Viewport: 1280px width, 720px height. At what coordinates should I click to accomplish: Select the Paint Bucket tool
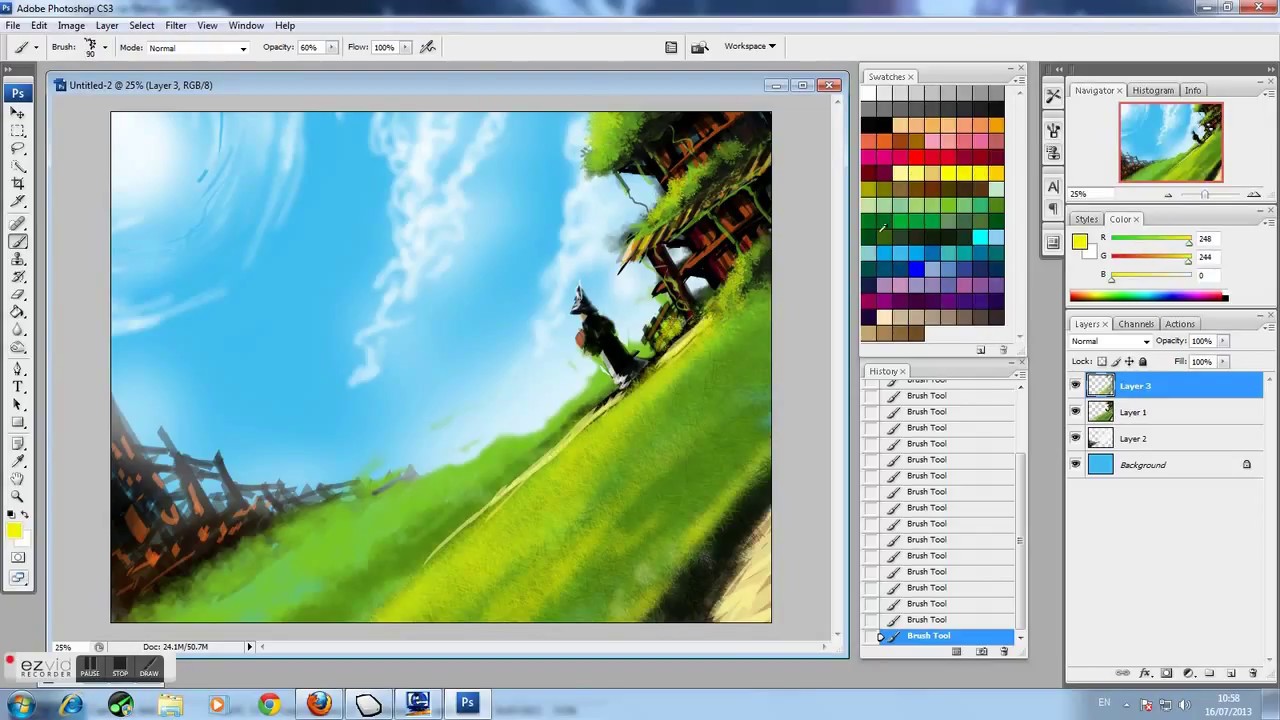pyautogui.click(x=18, y=313)
